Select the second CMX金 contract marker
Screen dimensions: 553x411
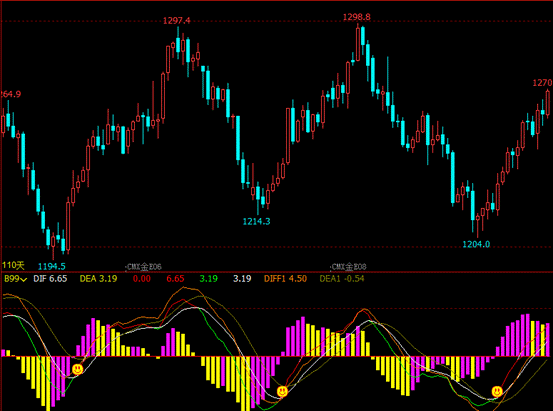pyautogui.click(x=348, y=267)
